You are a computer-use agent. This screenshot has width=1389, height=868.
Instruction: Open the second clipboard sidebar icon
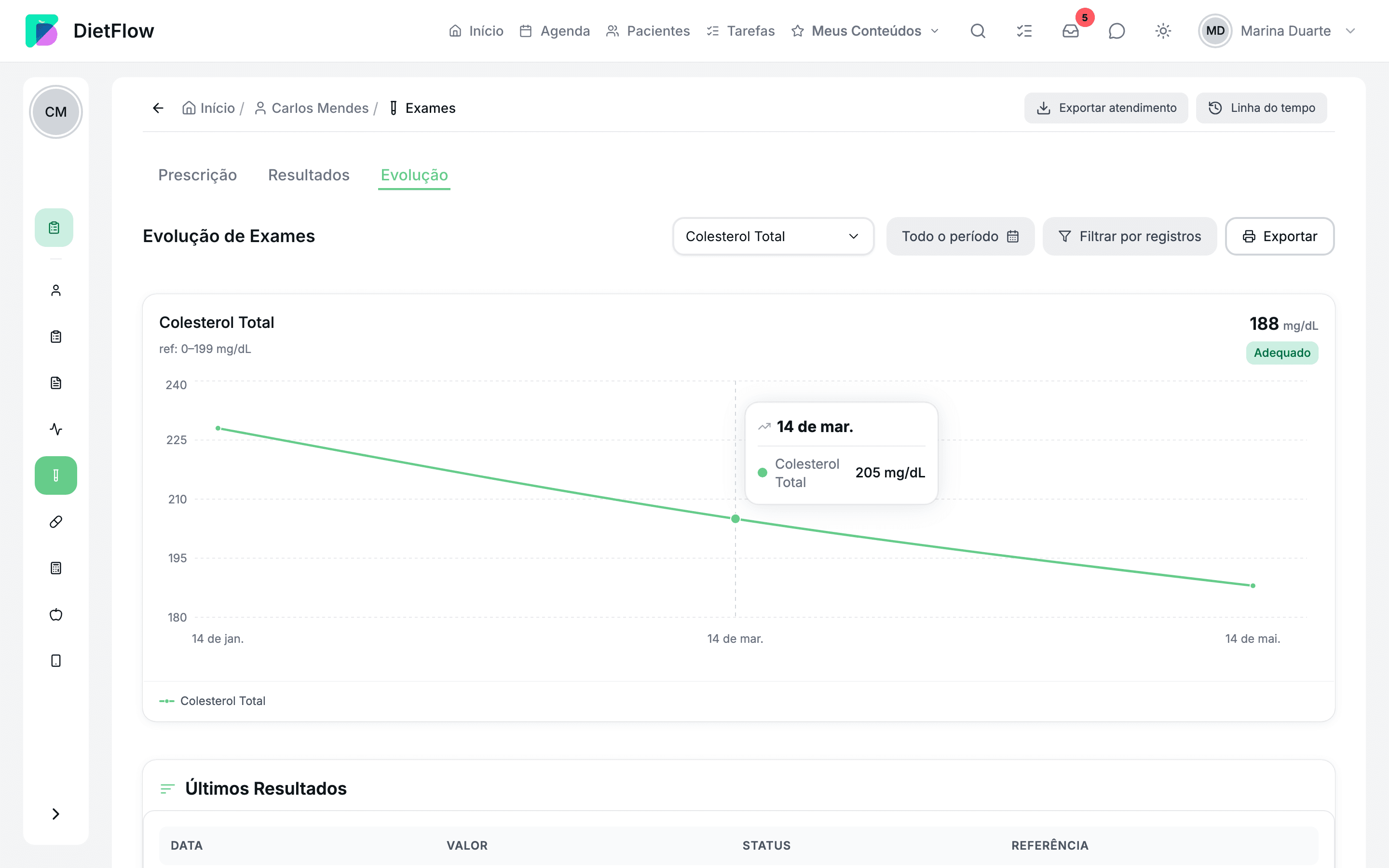click(55, 337)
